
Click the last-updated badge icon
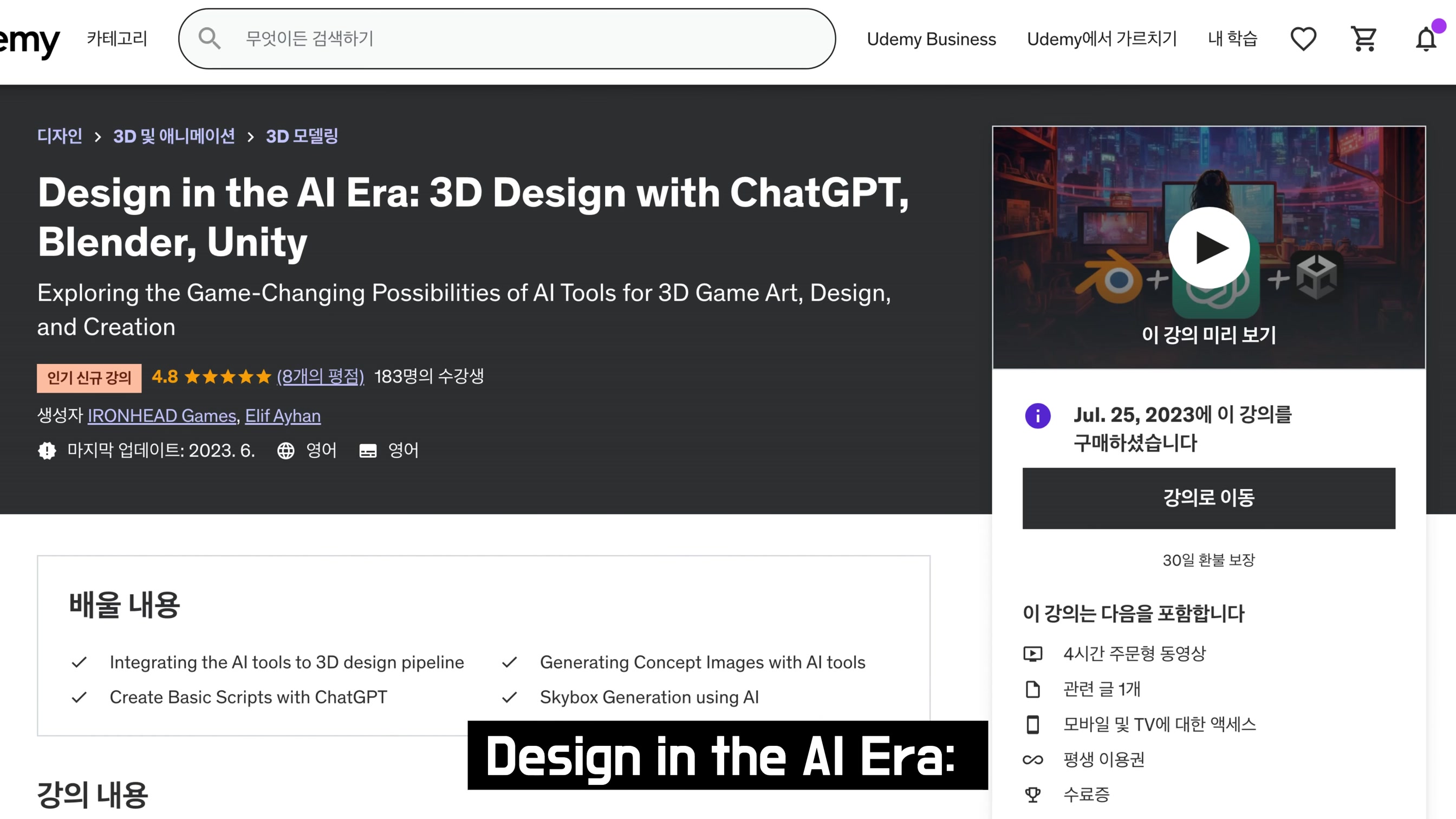tap(47, 451)
